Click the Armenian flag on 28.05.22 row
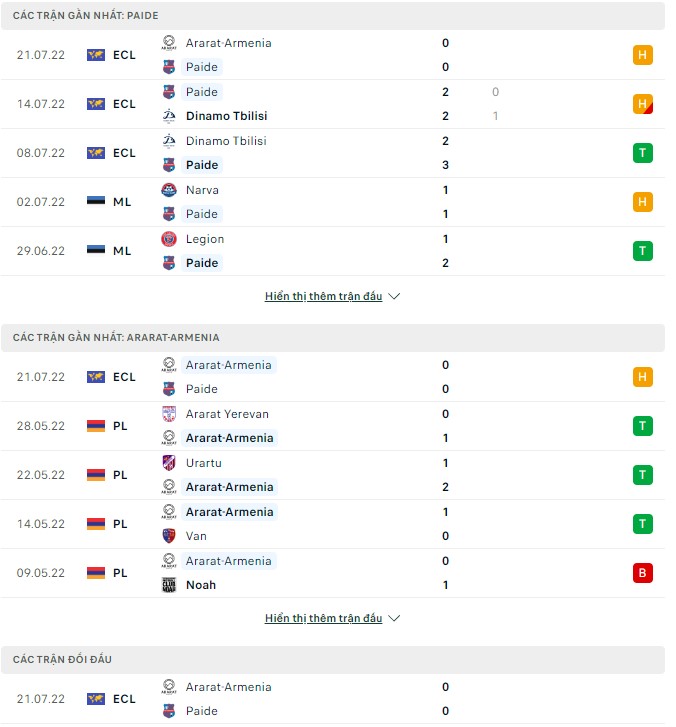This screenshot has width=676, height=727. (x=96, y=426)
